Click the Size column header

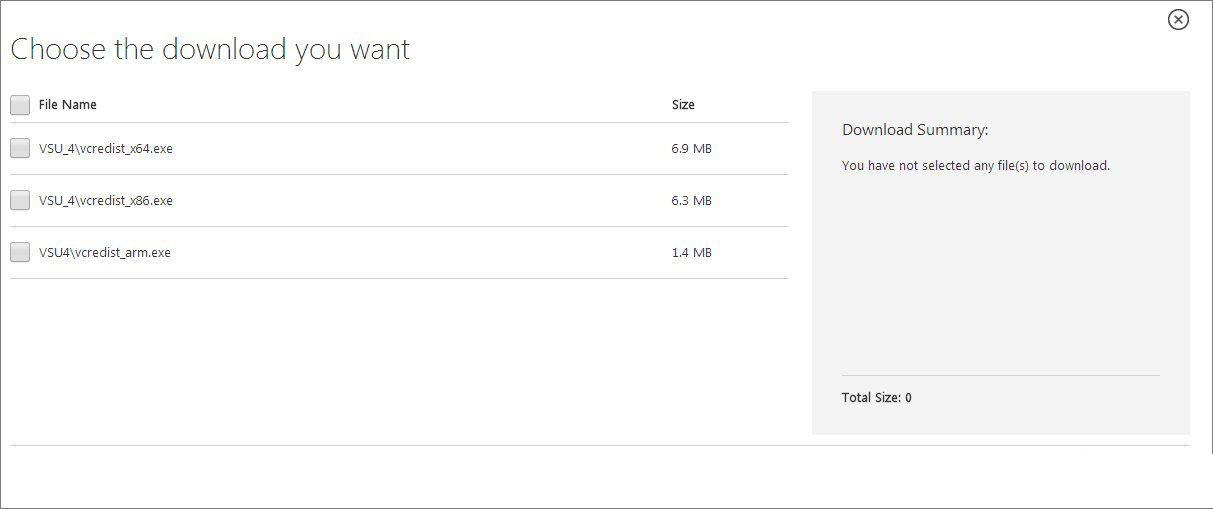click(x=683, y=105)
